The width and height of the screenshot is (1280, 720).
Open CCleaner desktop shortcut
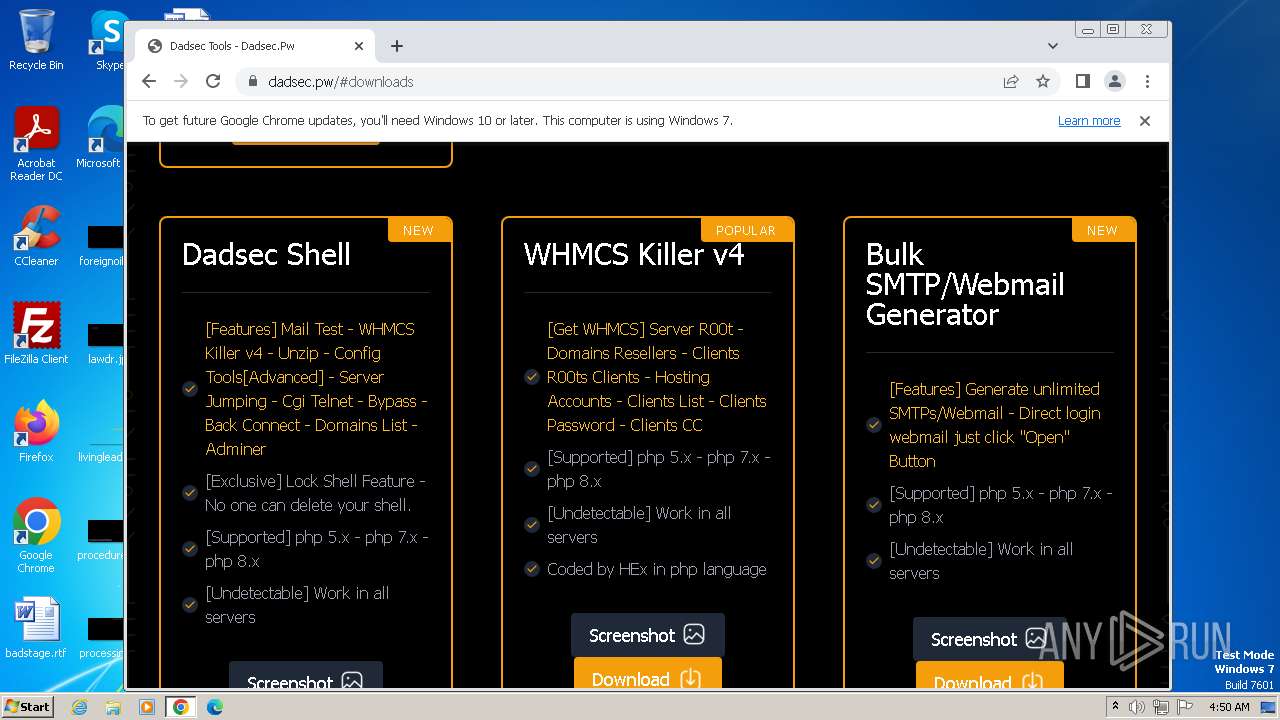36,237
